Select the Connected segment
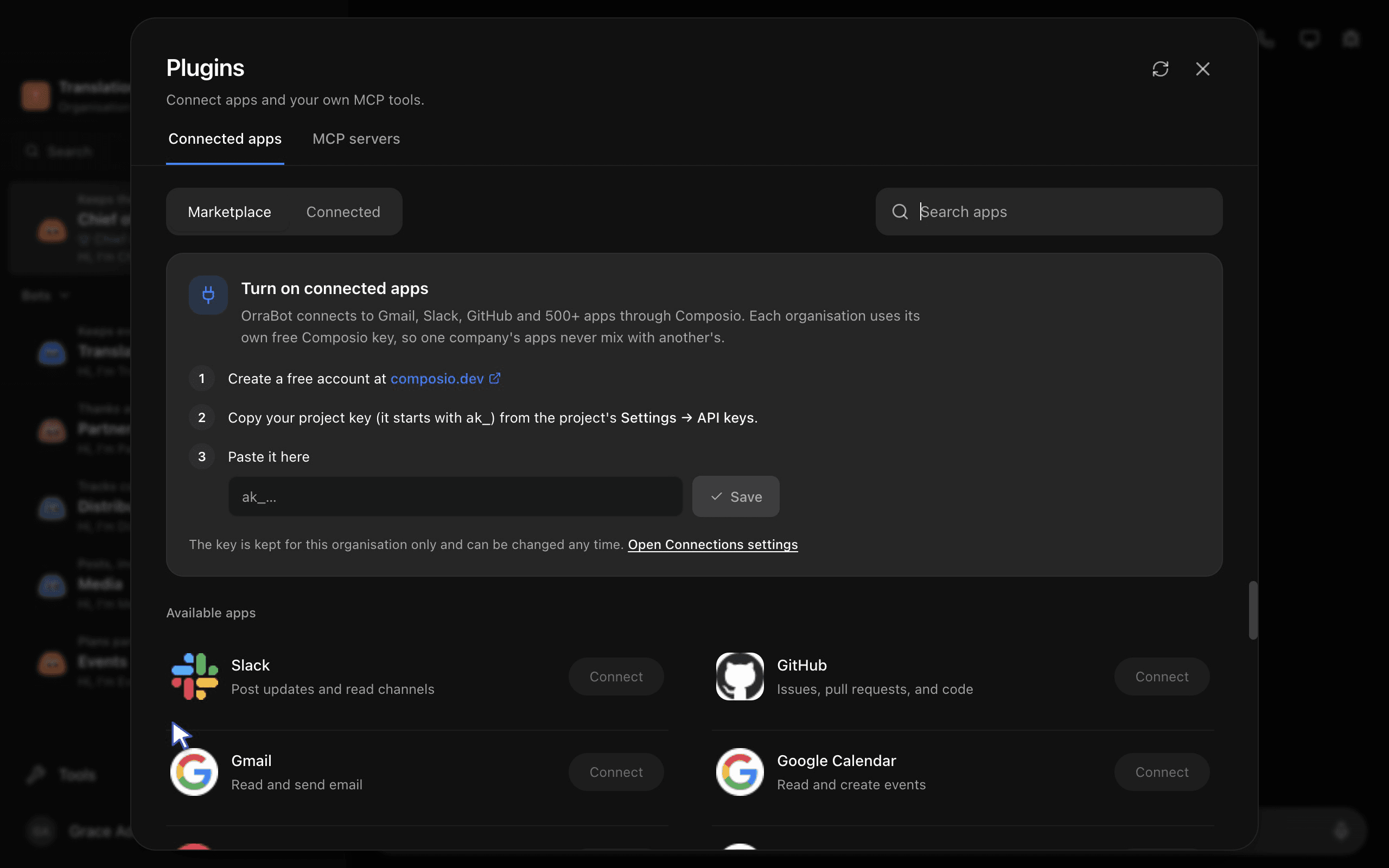The height and width of the screenshot is (868, 1389). (x=343, y=212)
